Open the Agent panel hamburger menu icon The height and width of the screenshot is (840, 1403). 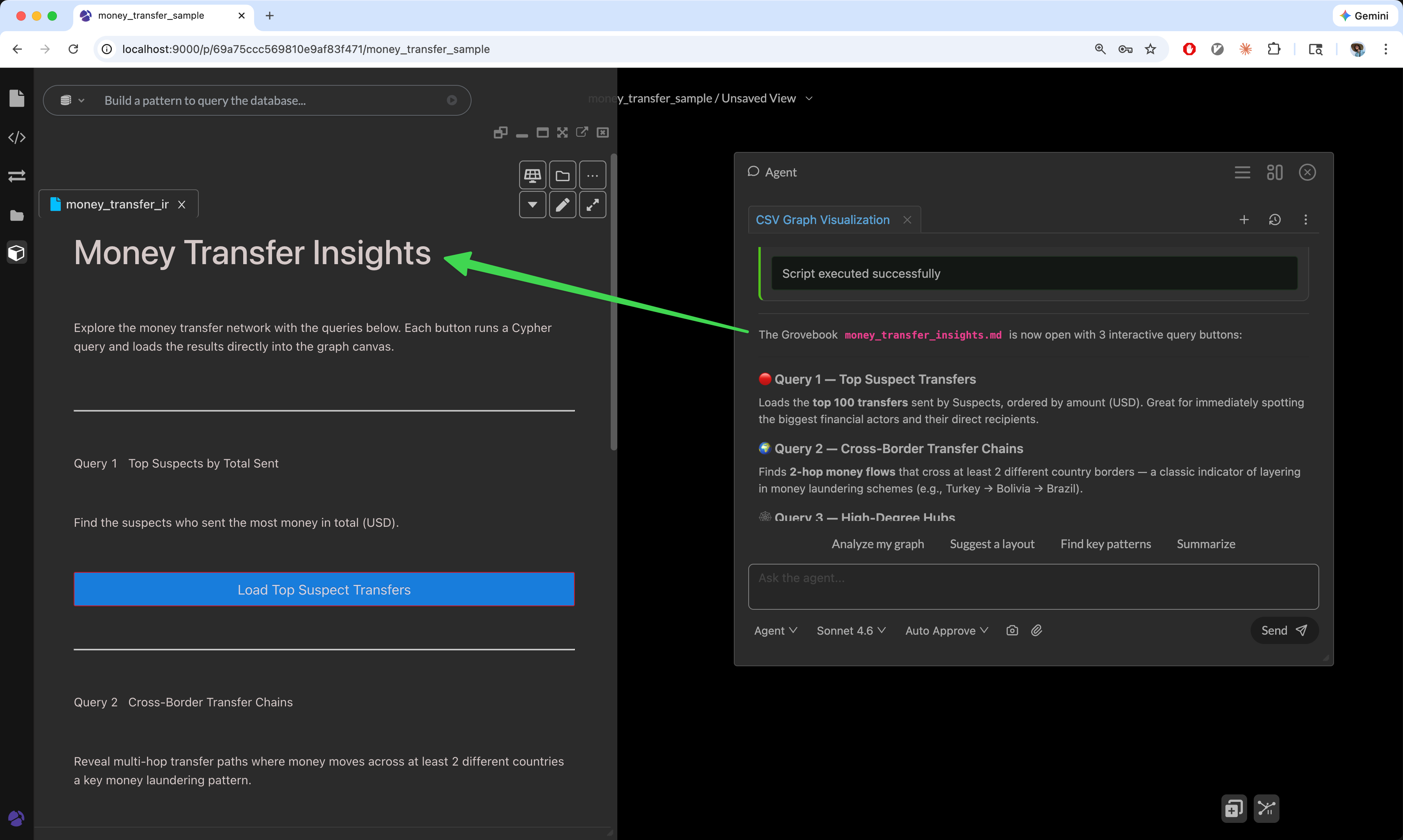point(1242,172)
